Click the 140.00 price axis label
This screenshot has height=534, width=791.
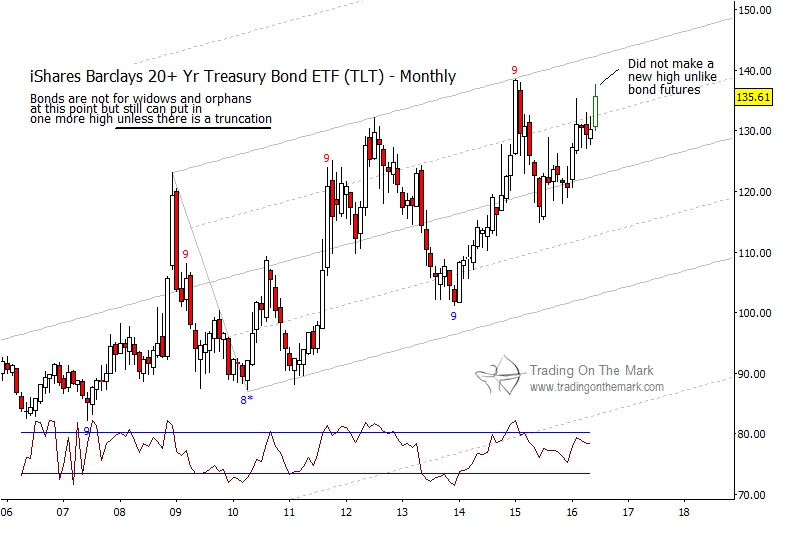(755, 71)
